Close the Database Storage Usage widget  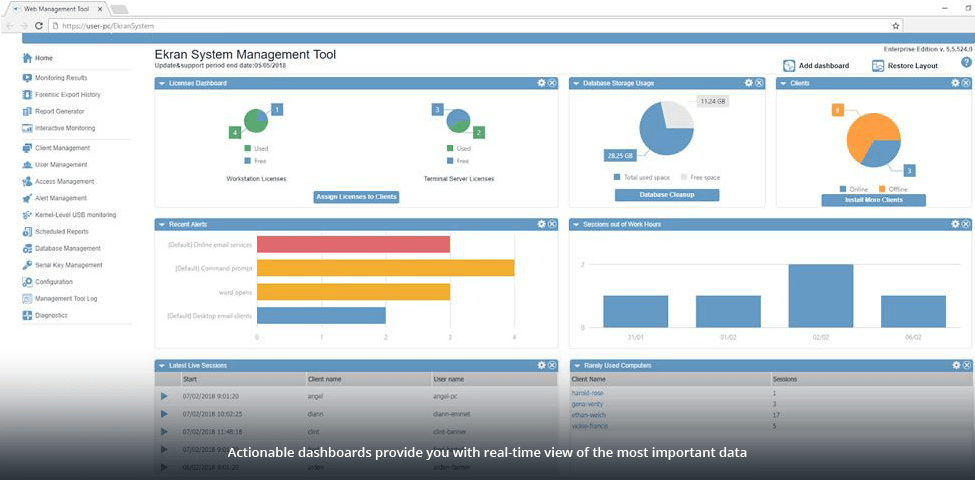click(x=759, y=83)
